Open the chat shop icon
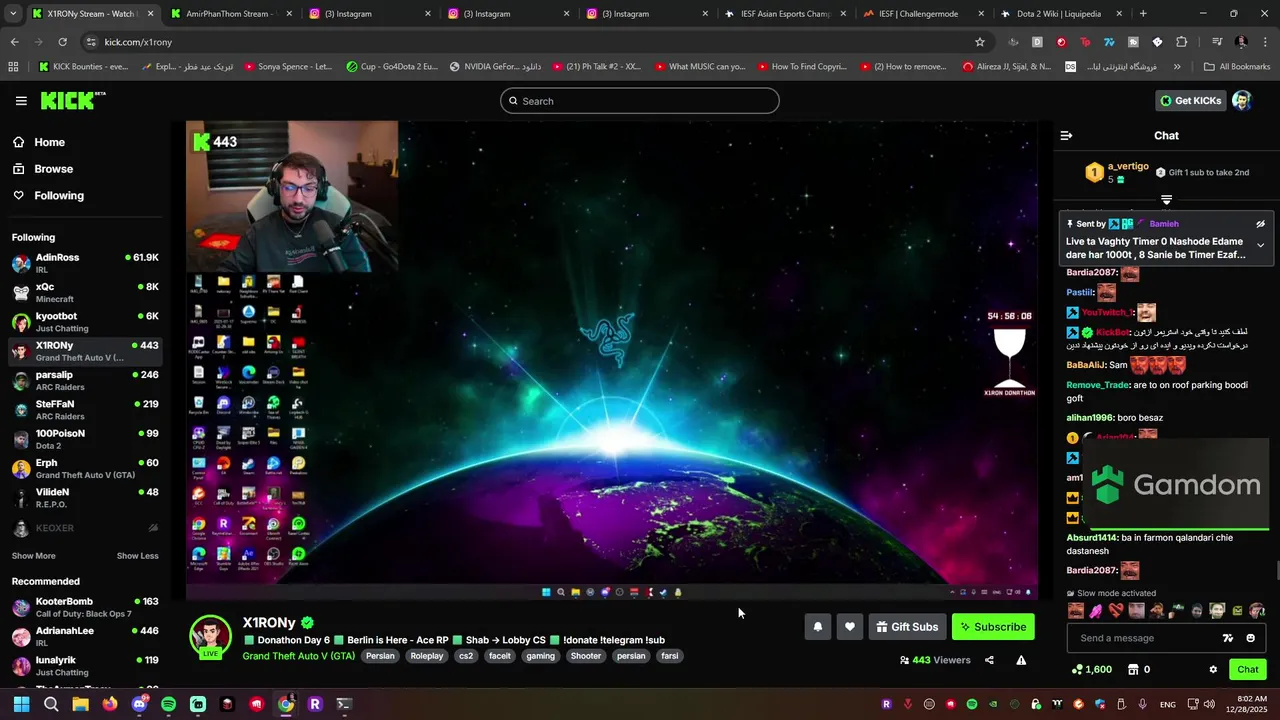The image size is (1280, 720). [x=1133, y=669]
